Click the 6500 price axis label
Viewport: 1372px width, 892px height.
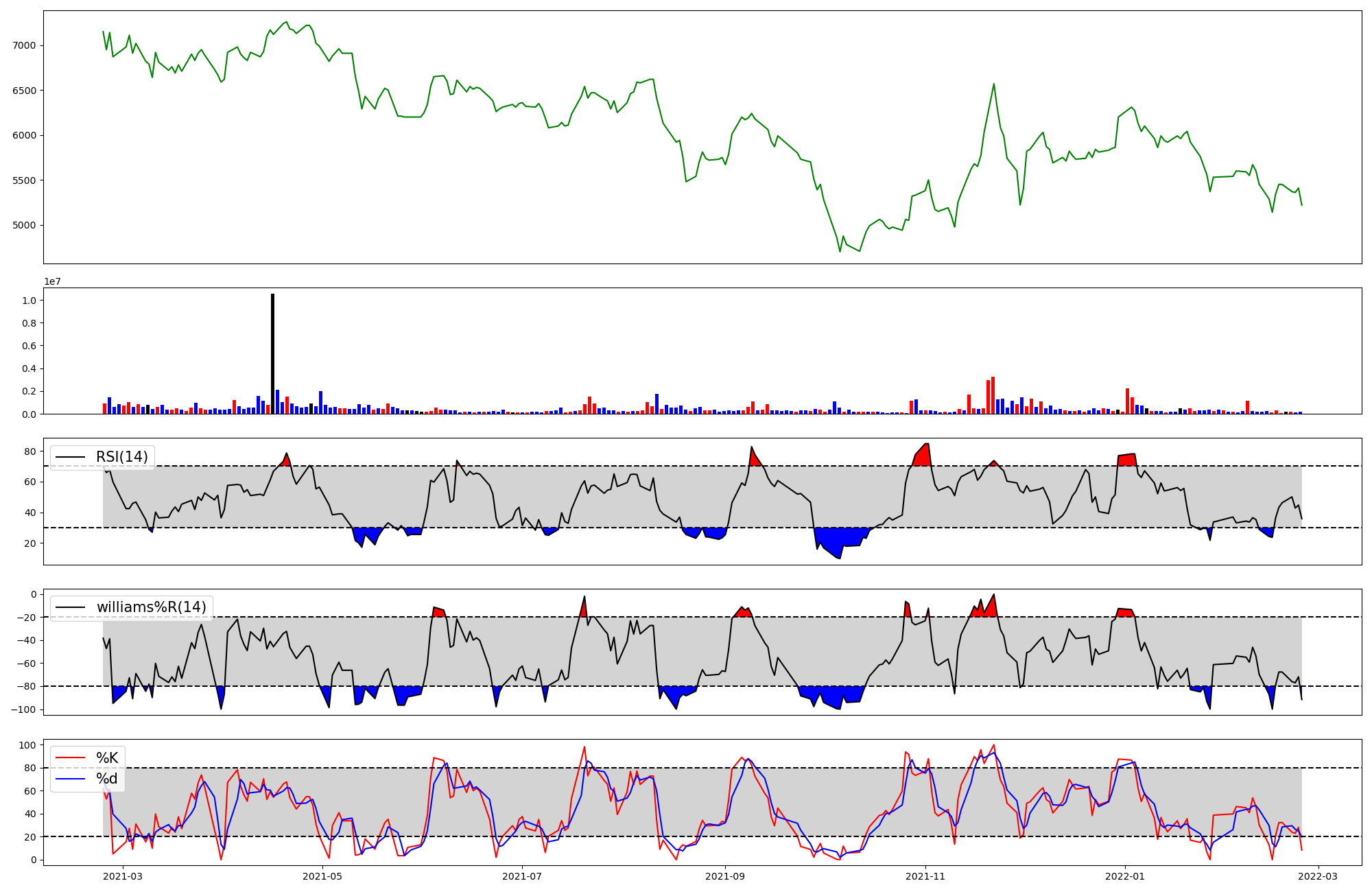click(23, 91)
